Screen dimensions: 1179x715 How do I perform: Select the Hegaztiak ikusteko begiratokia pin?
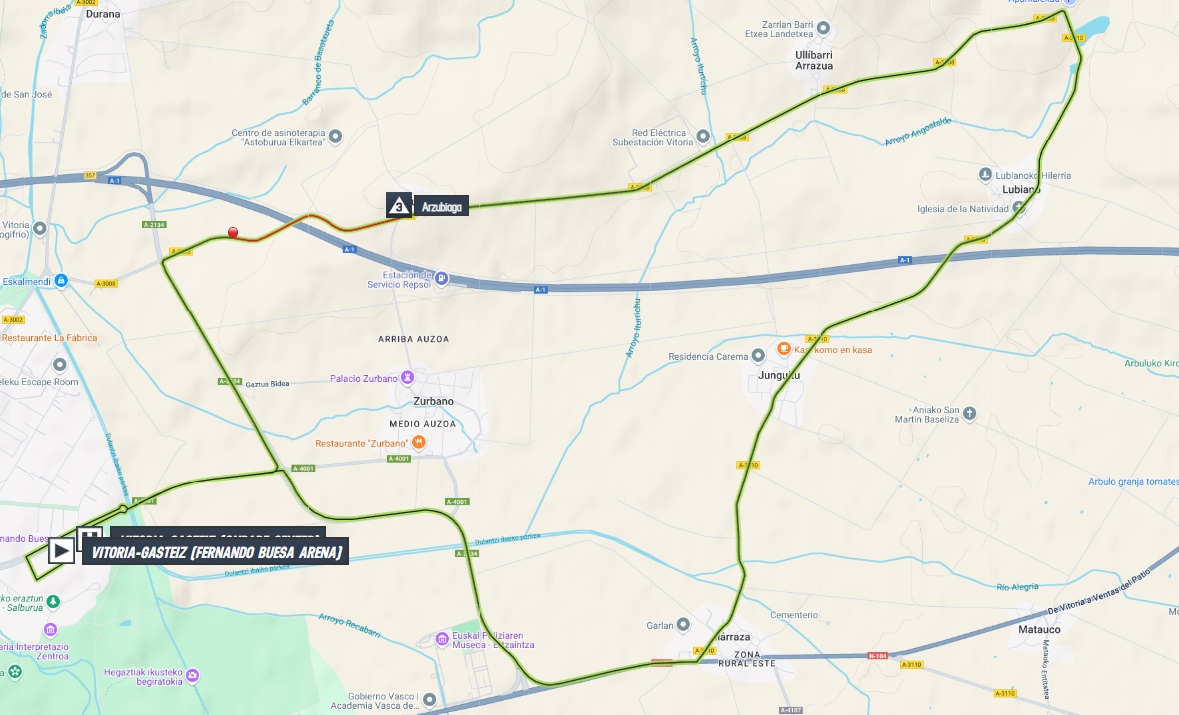[192, 676]
